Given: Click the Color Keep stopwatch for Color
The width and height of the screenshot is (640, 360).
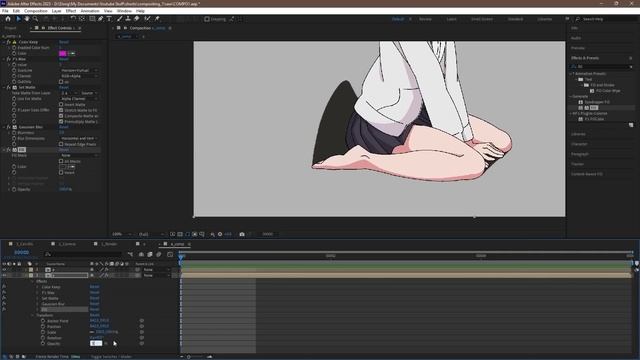Looking at the screenshot, I should click(14, 53).
